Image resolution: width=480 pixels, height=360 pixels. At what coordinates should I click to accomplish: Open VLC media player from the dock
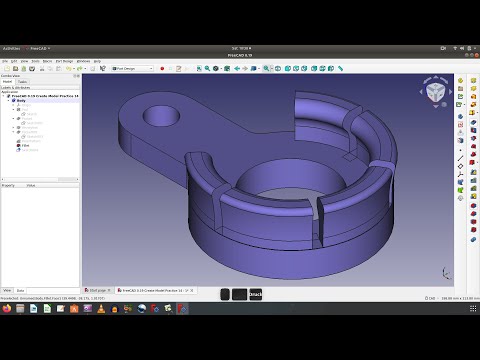click(101, 309)
